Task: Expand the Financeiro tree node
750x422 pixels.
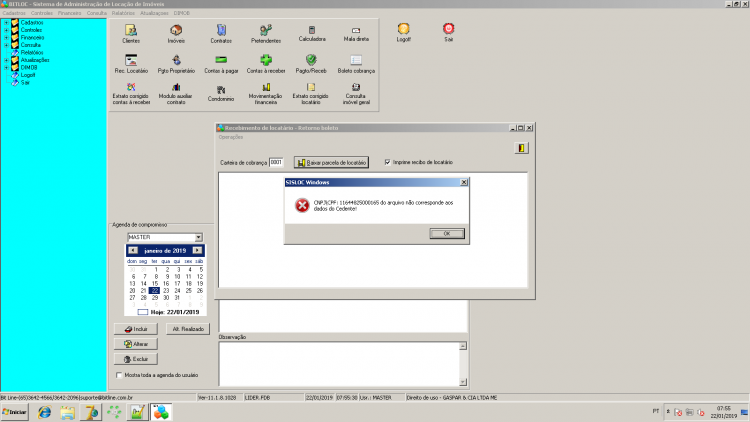Action: point(6,37)
